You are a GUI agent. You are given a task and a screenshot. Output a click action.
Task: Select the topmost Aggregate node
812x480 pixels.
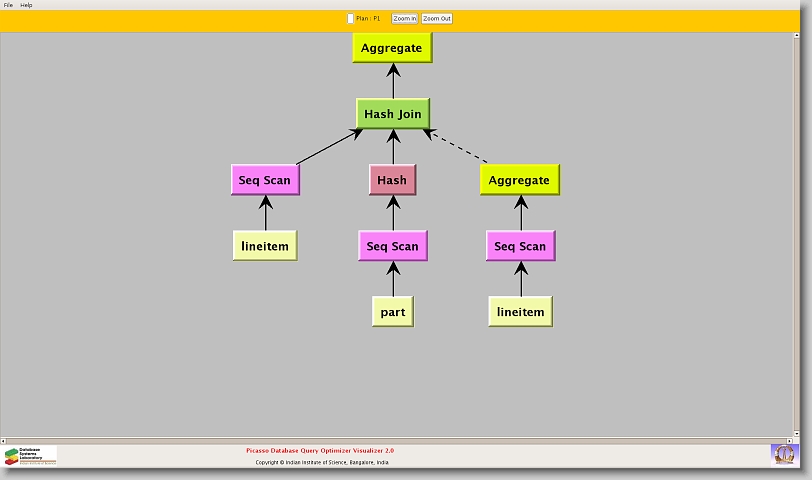(392, 47)
